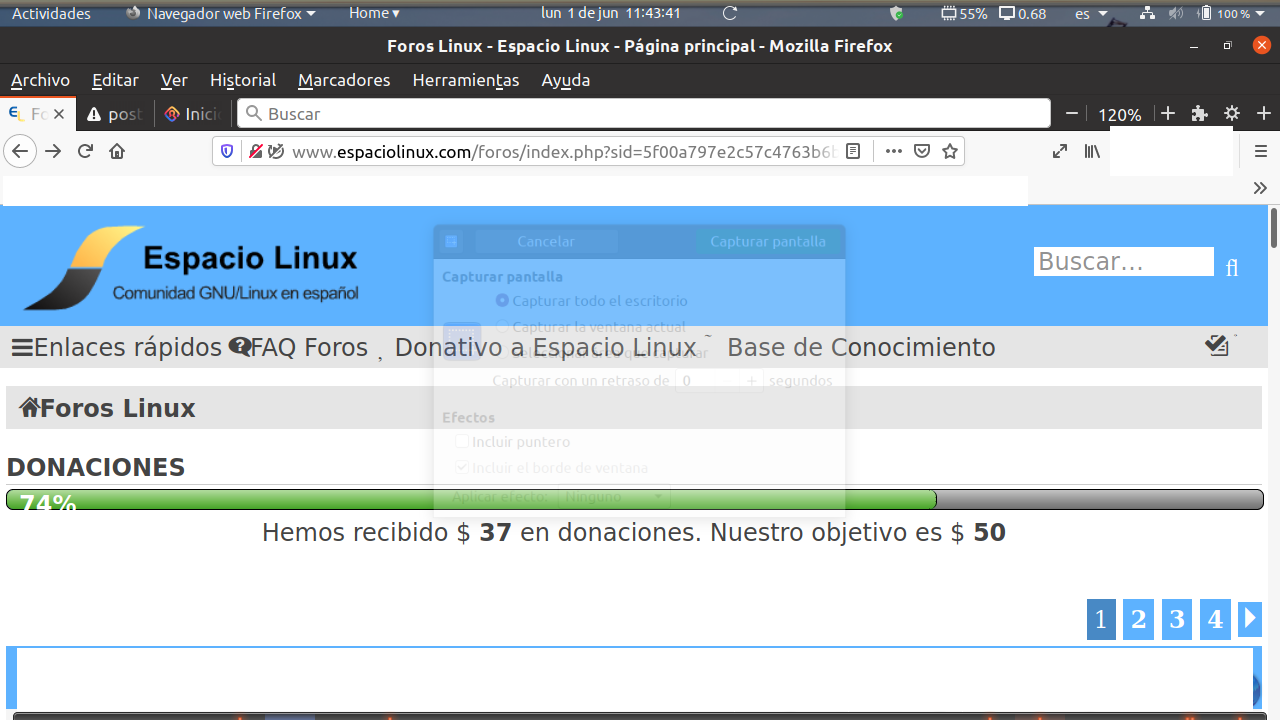Go forward with the forward arrow
This screenshot has height=720, width=1280.
pyautogui.click(x=53, y=151)
